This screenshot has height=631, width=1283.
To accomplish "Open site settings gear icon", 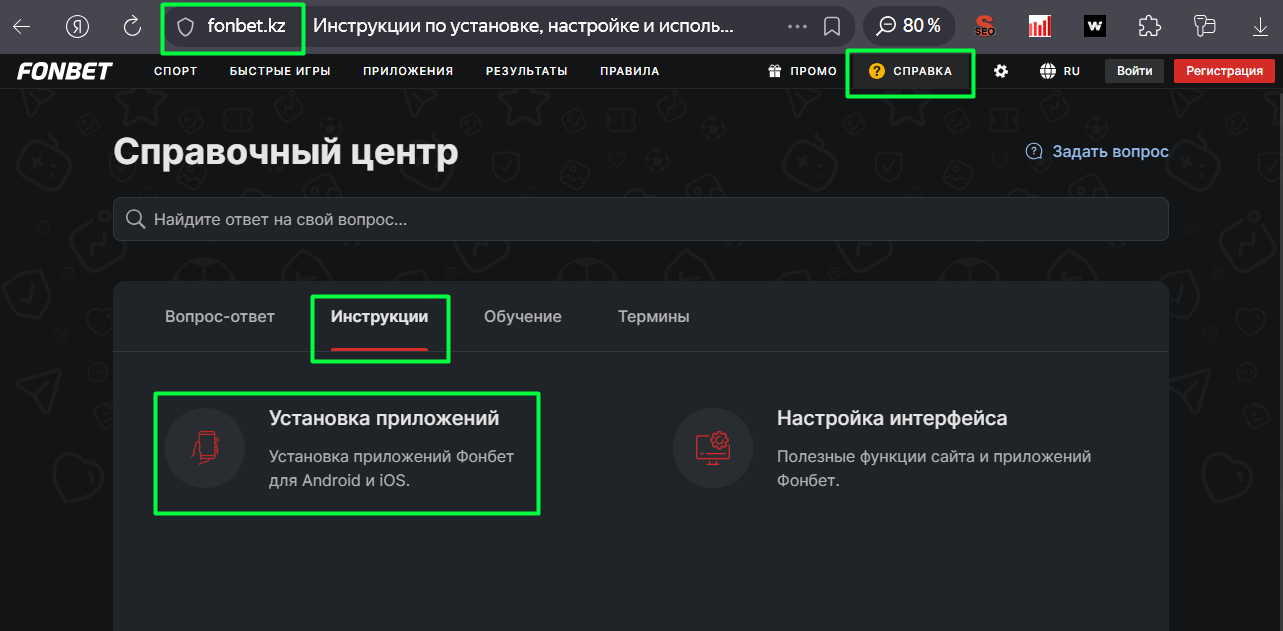I will 1001,71.
